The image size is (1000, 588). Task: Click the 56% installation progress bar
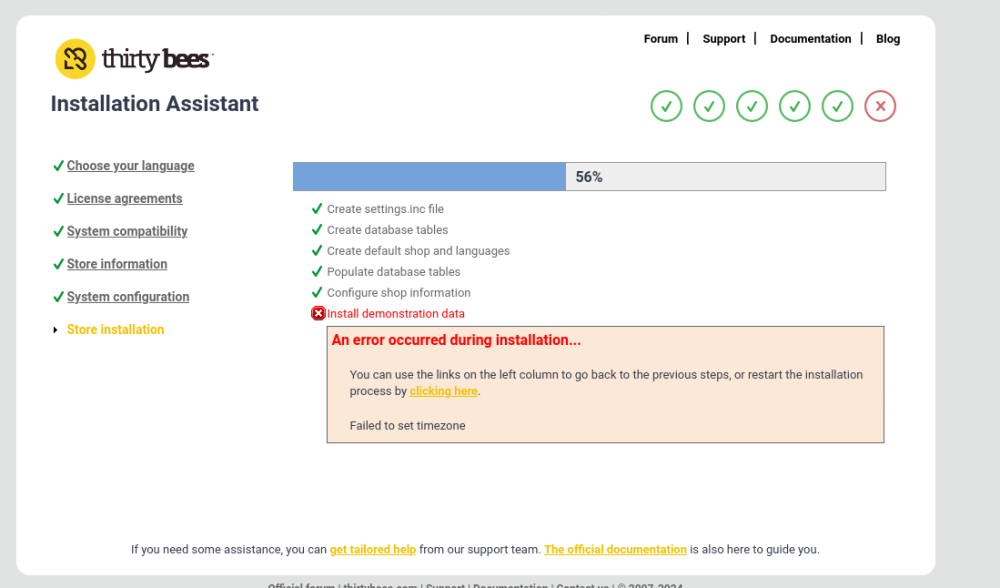coord(589,177)
